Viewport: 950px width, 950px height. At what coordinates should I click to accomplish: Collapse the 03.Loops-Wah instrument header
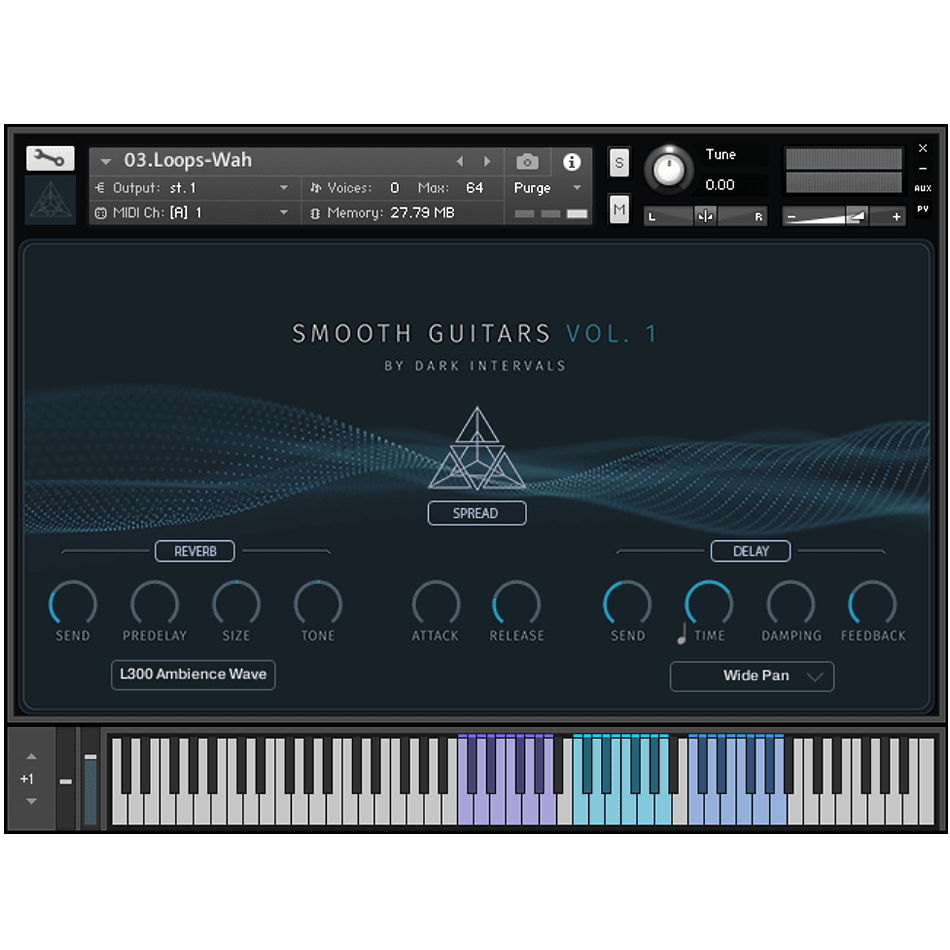click(106, 160)
